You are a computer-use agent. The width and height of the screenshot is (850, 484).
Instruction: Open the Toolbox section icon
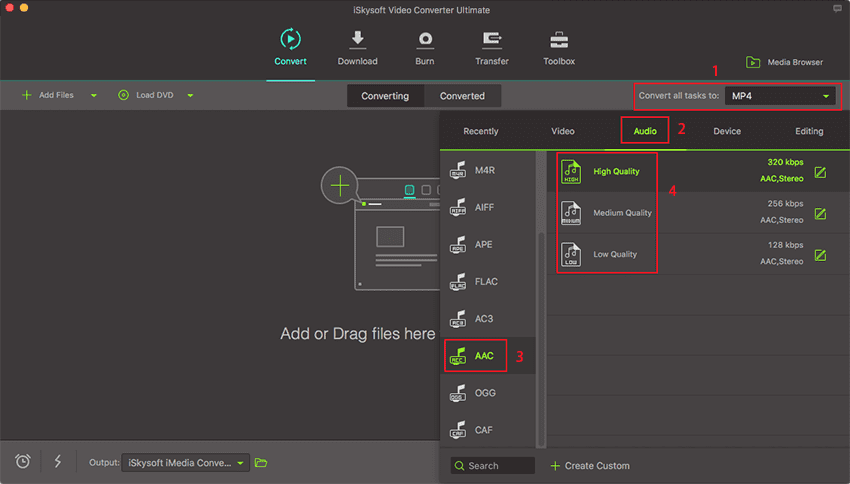[559, 40]
